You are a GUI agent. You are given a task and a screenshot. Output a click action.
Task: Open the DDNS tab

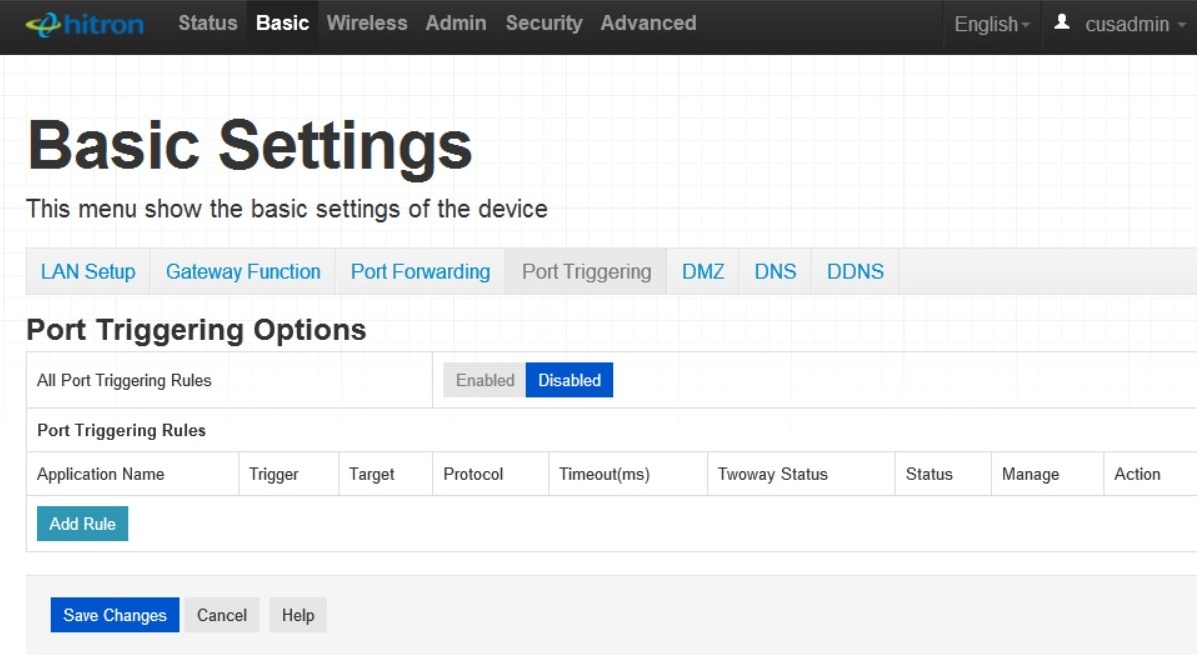click(855, 272)
